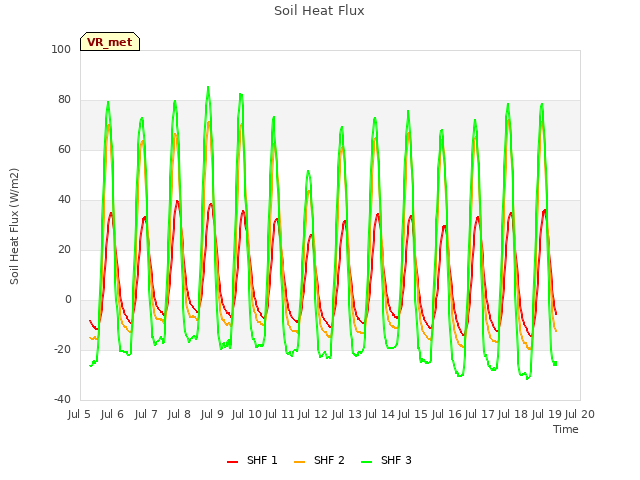Toggle the SHF 1 legend entry
The image size is (640, 480).
coord(252,460)
